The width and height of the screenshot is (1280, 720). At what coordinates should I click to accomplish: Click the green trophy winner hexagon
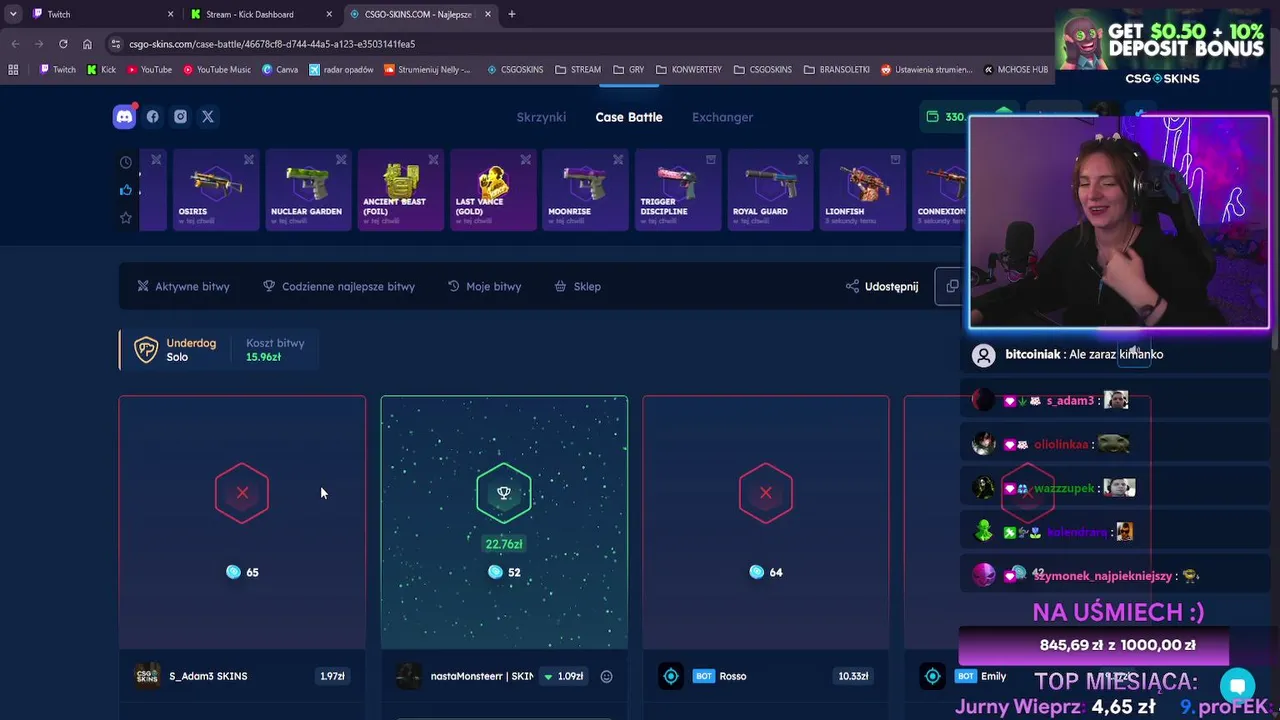(x=504, y=493)
